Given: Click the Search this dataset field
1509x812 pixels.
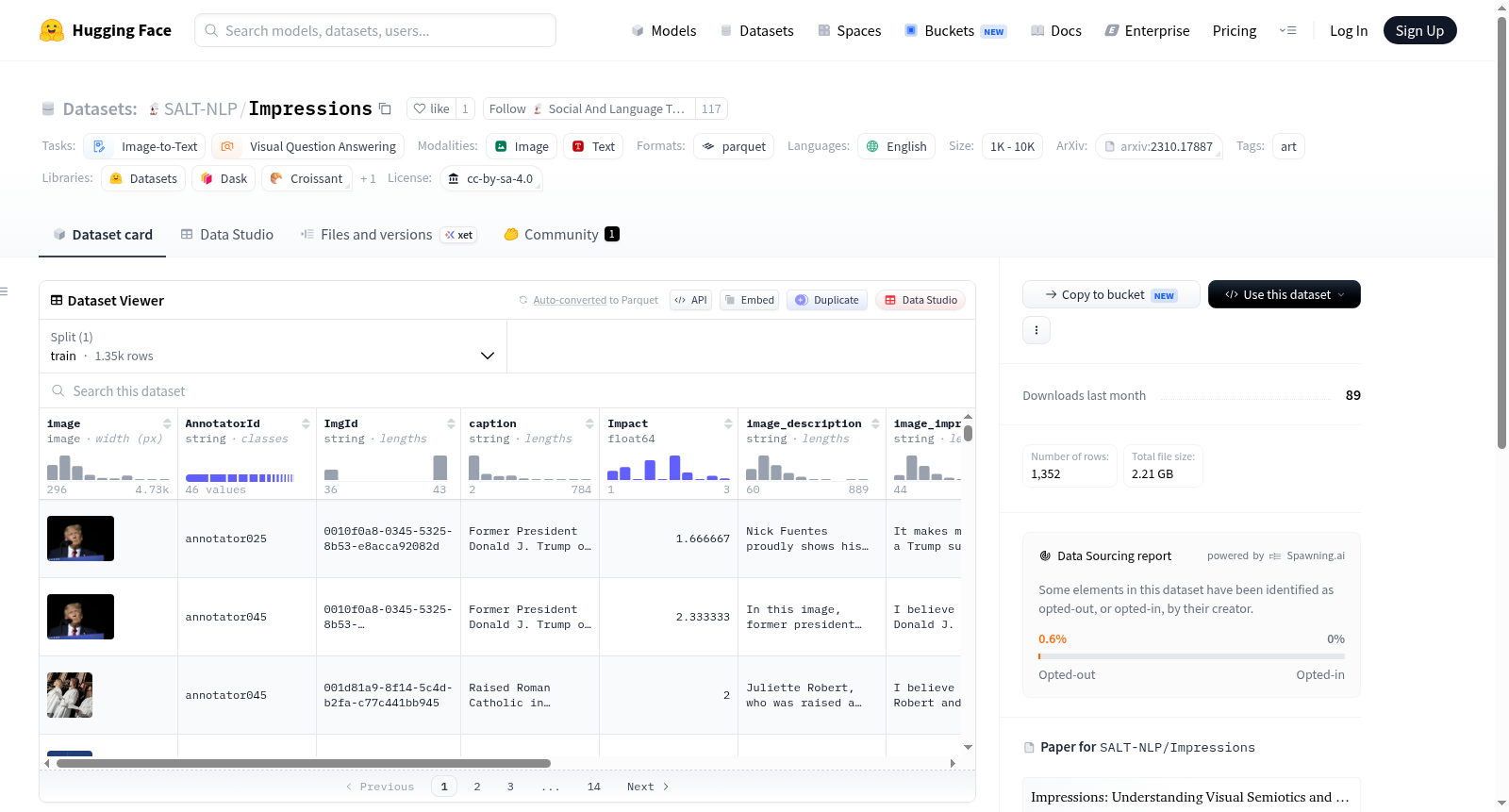Looking at the screenshot, I should (x=507, y=390).
